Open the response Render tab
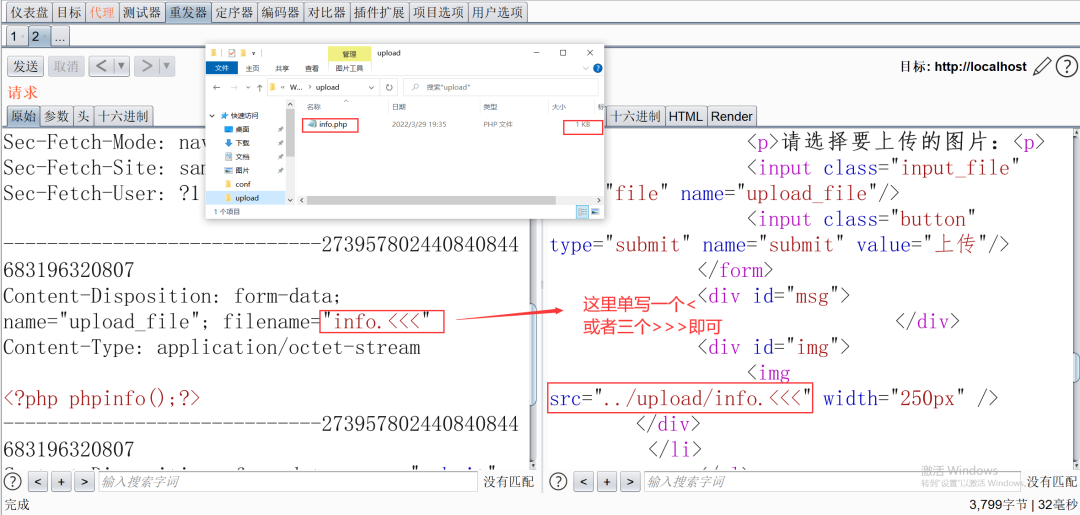This screenshot has height=515, width=1080. pos(731,116)
